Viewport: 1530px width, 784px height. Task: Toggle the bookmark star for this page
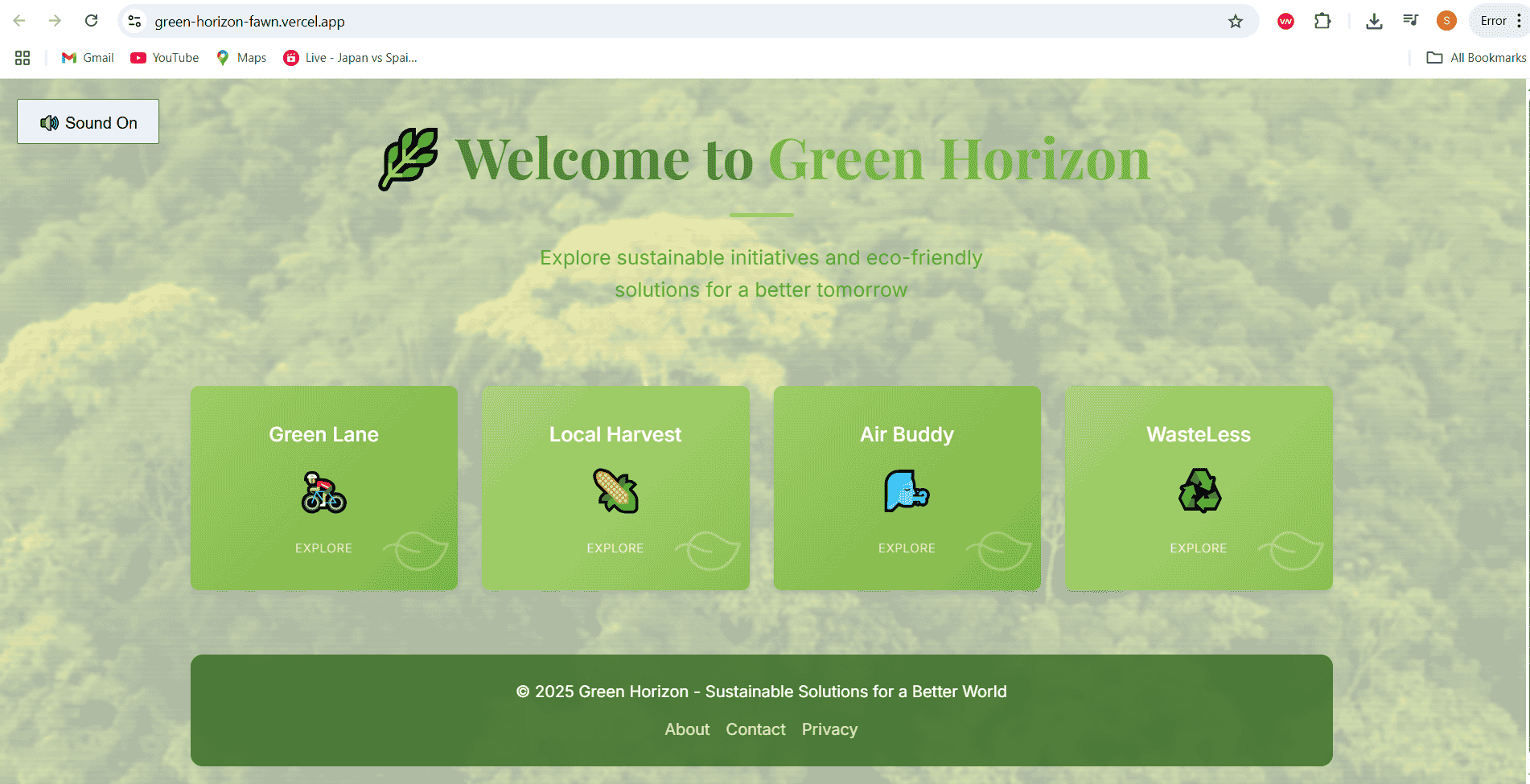(1235, 21)
